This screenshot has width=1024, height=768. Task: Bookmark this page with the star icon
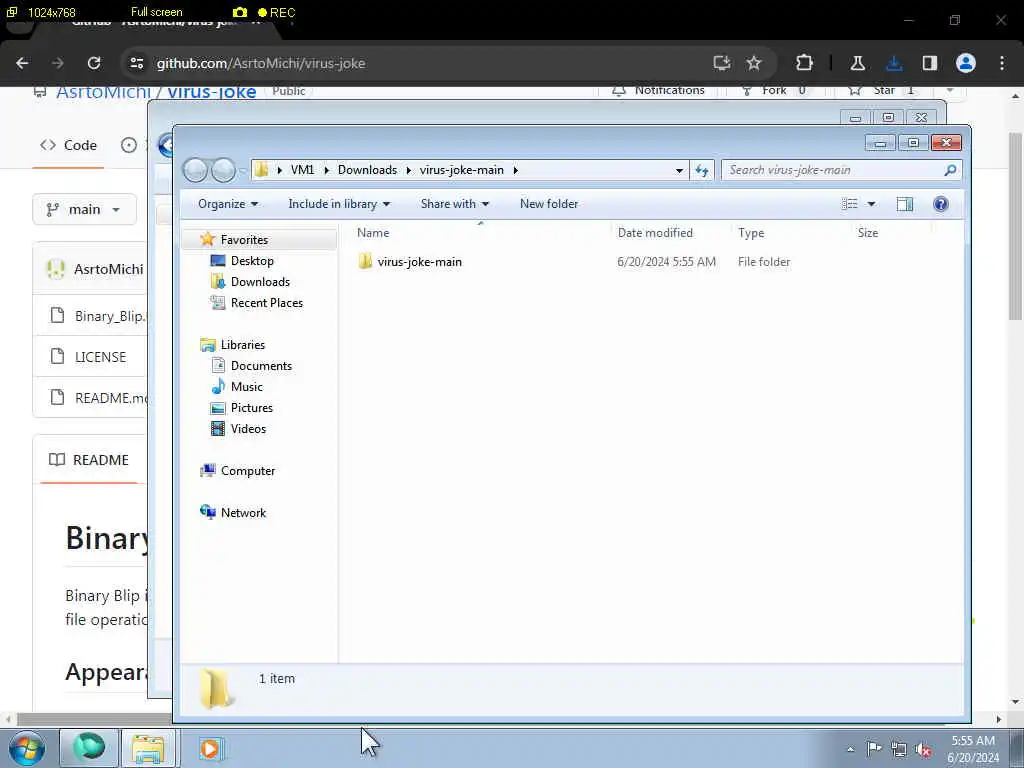(754, 63)
